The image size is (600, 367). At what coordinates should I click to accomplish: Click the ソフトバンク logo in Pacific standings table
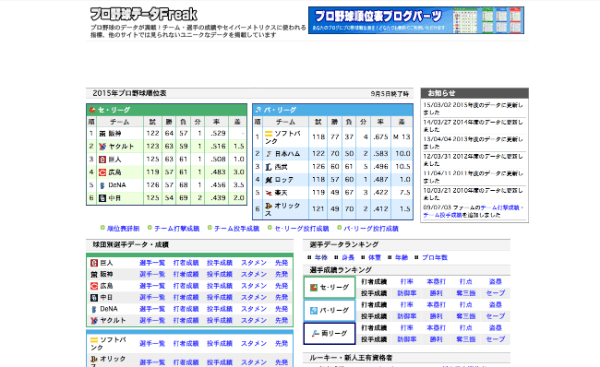[x=269, y=134]
